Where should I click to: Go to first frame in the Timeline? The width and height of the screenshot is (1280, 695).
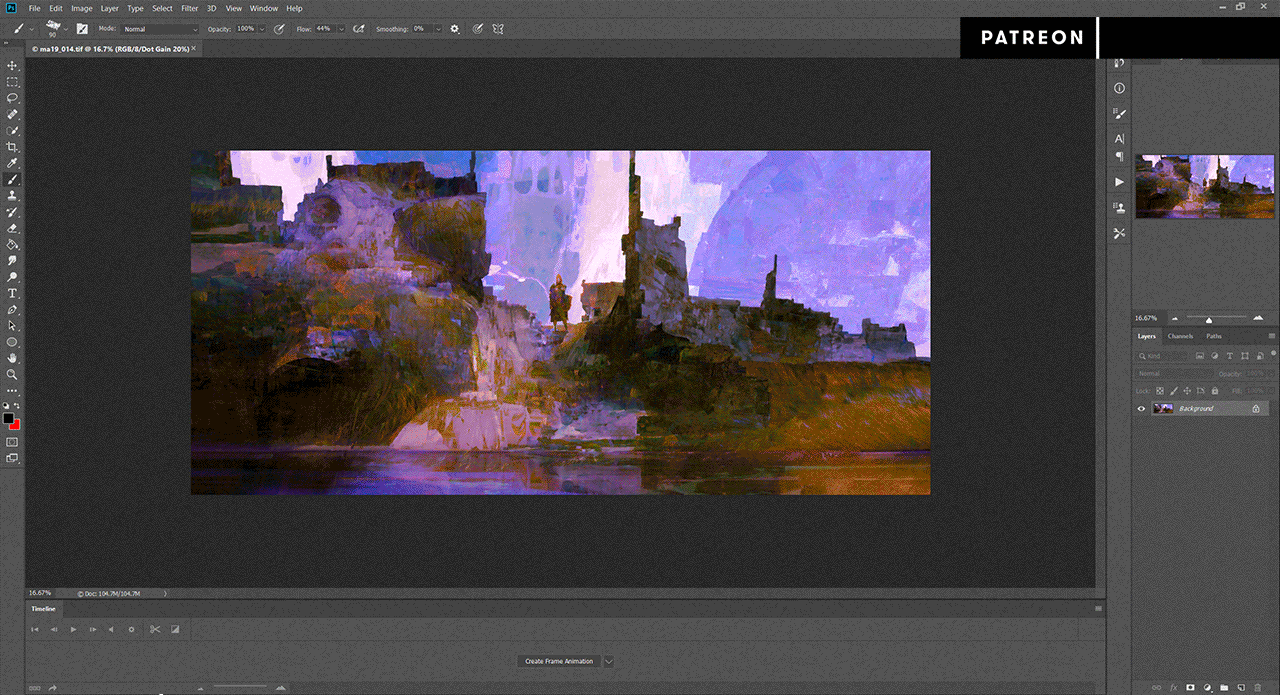(34, 629)
